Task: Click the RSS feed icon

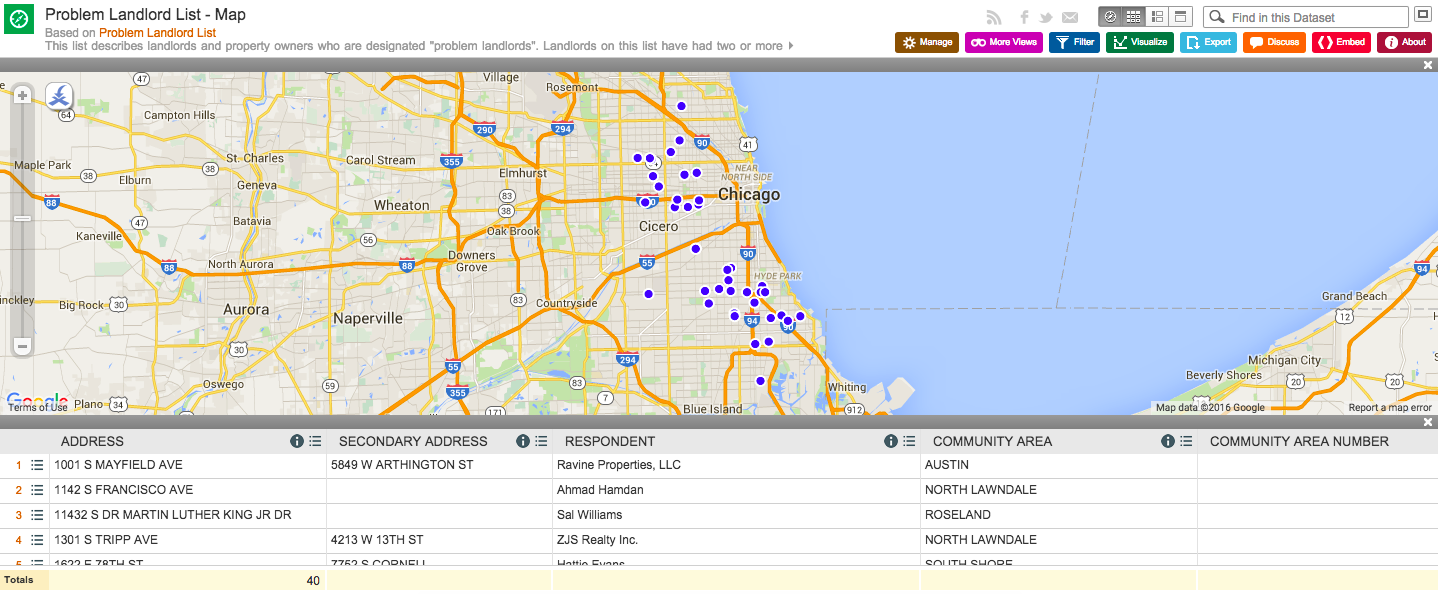Action: coord(993,17)
